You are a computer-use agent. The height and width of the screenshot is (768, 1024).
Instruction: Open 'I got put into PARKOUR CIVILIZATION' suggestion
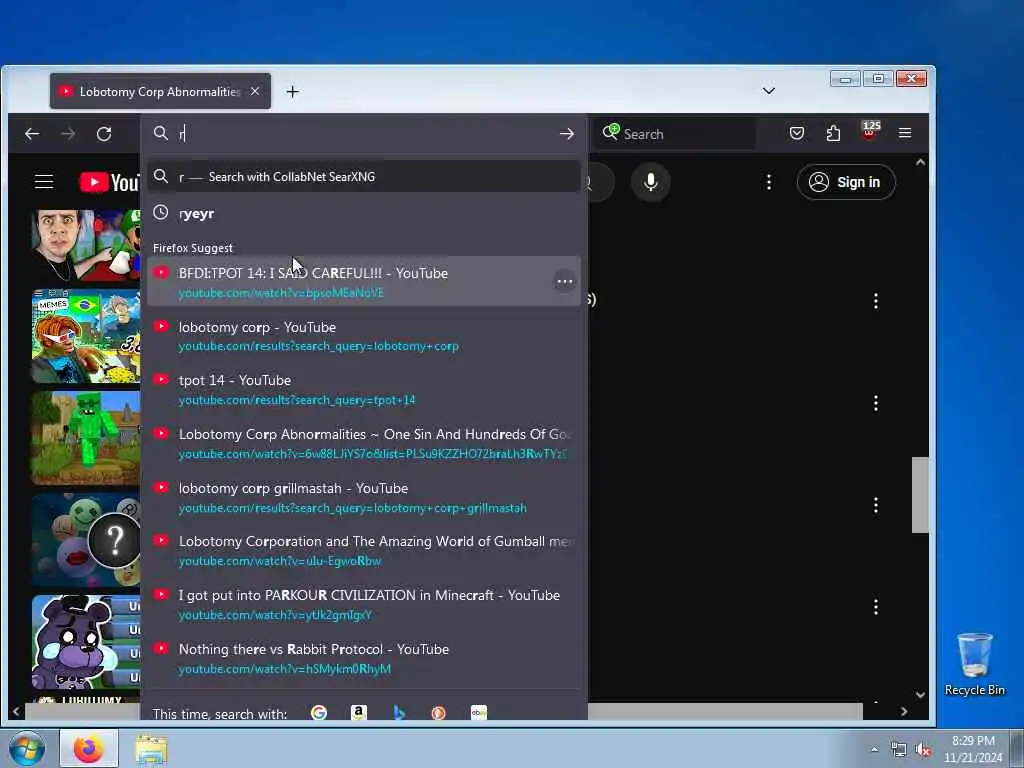[x=364, y=605]
